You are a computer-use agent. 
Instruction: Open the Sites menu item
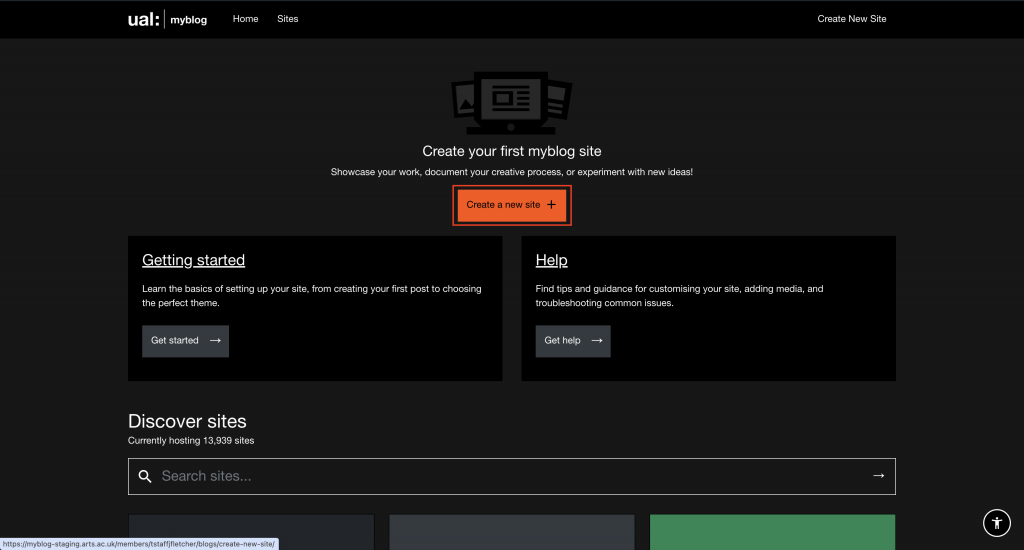pos(287,19)
